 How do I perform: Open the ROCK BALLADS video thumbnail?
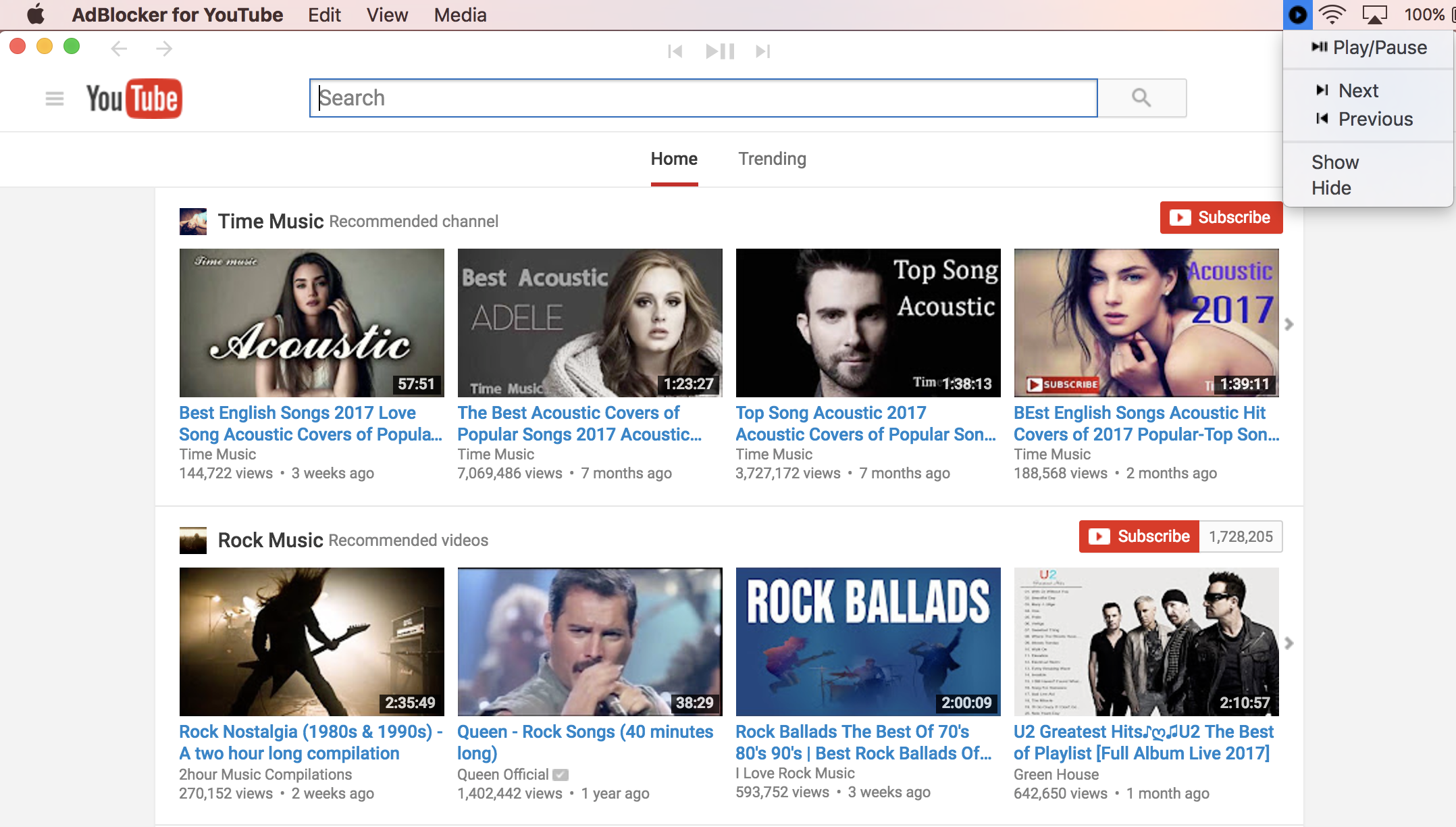pos(868,642)
